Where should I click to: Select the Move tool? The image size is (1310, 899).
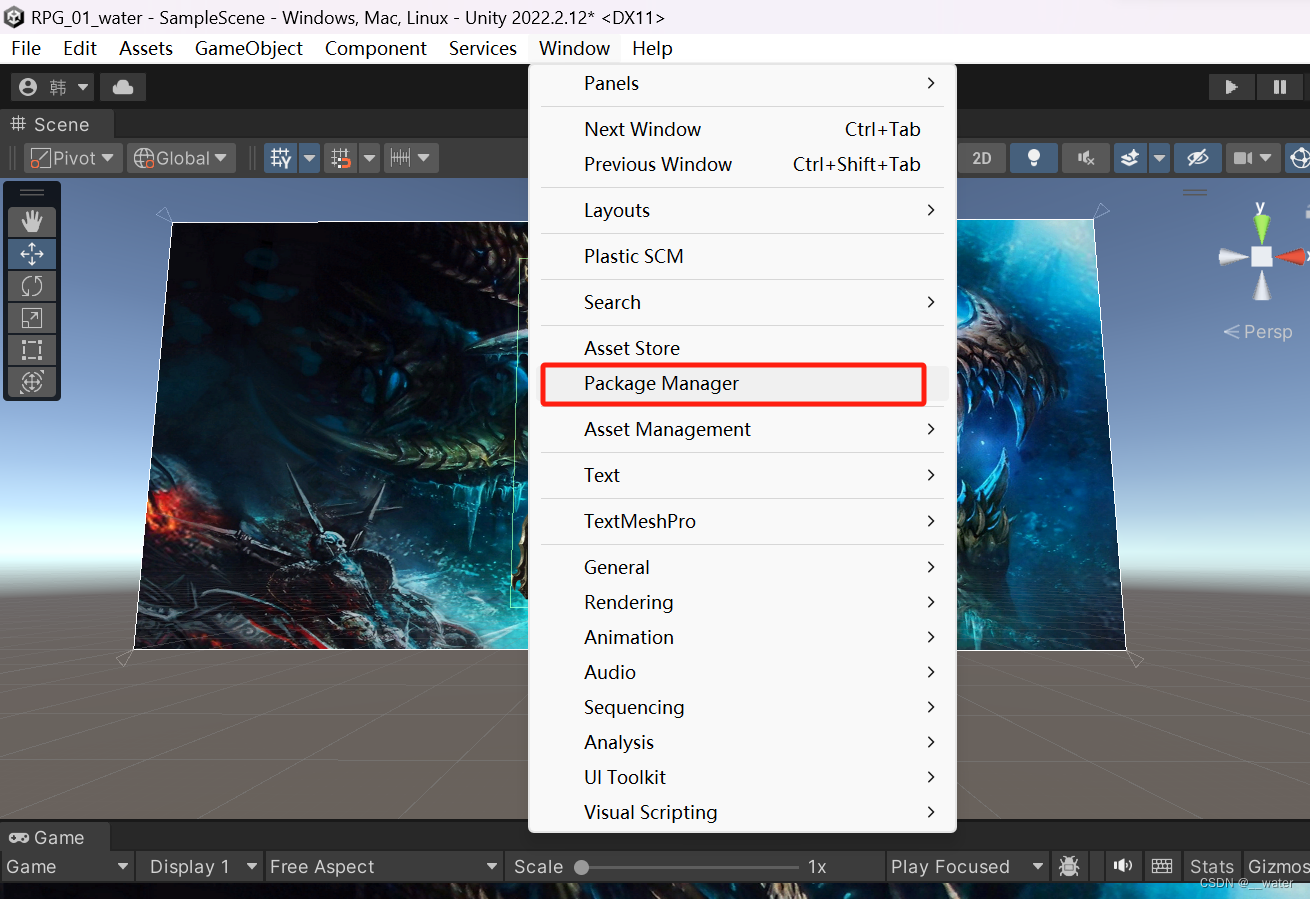pos(32,254)
